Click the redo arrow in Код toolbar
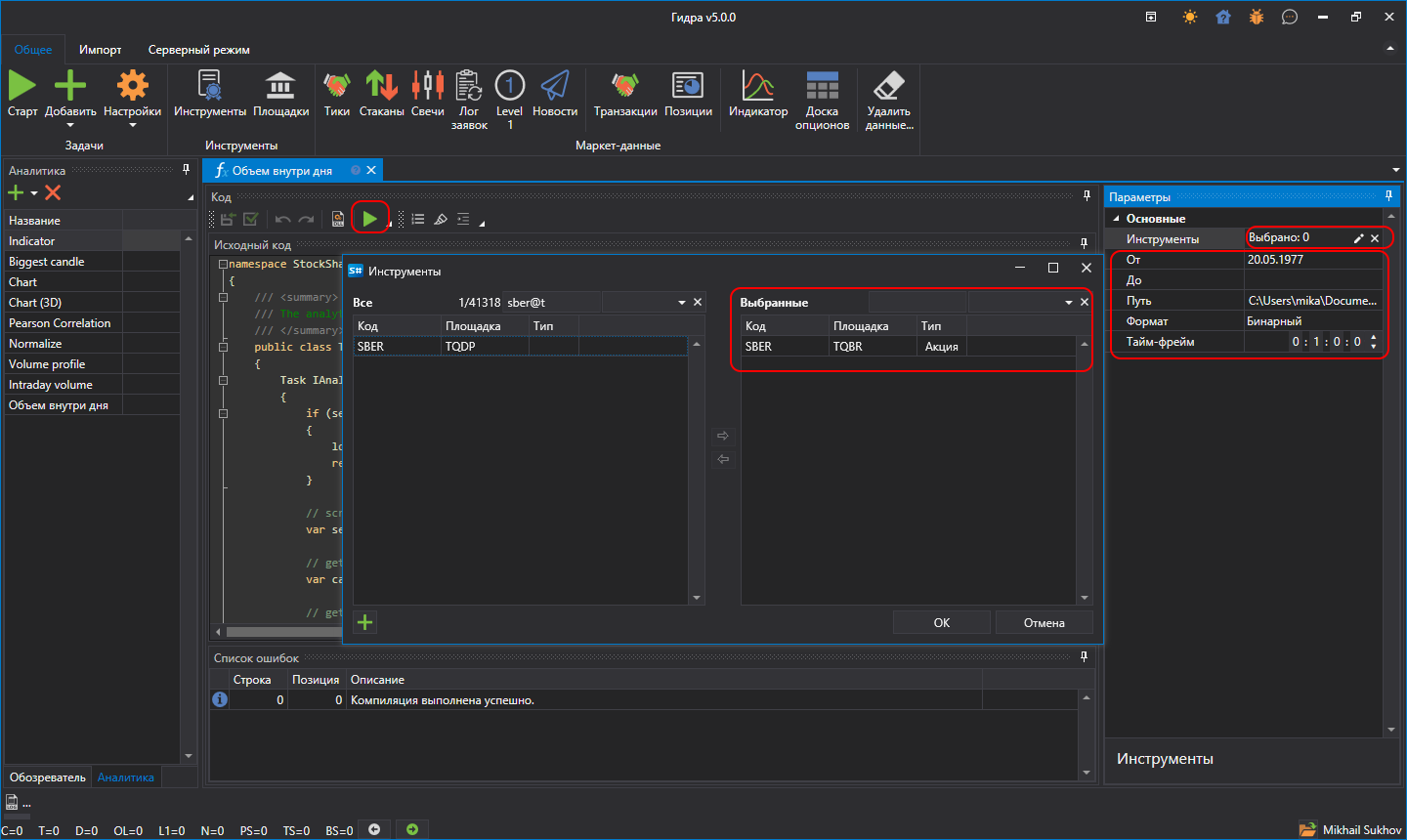The width and height of the screenshot is (1407, 840). (x=306, y=220)
